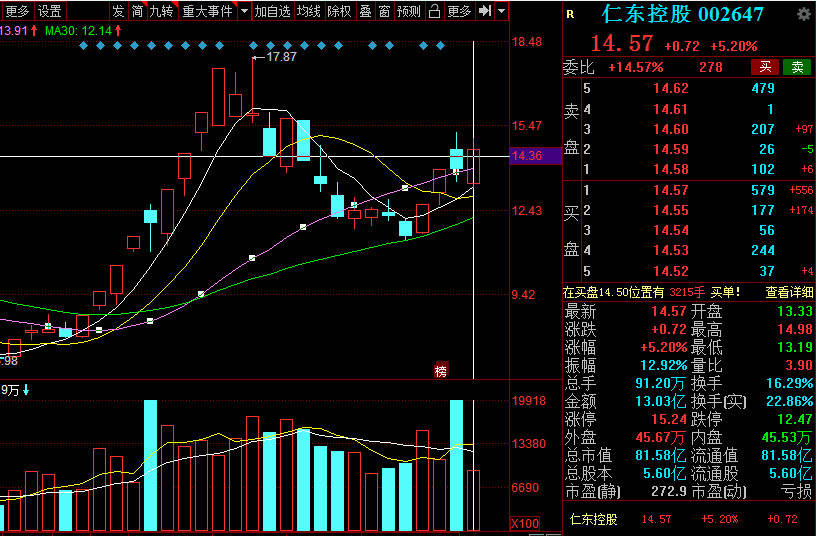Toggle 除权 ex-rights adjustment
The height and width of the screenshot is (536, 816).
pos(339,11)
